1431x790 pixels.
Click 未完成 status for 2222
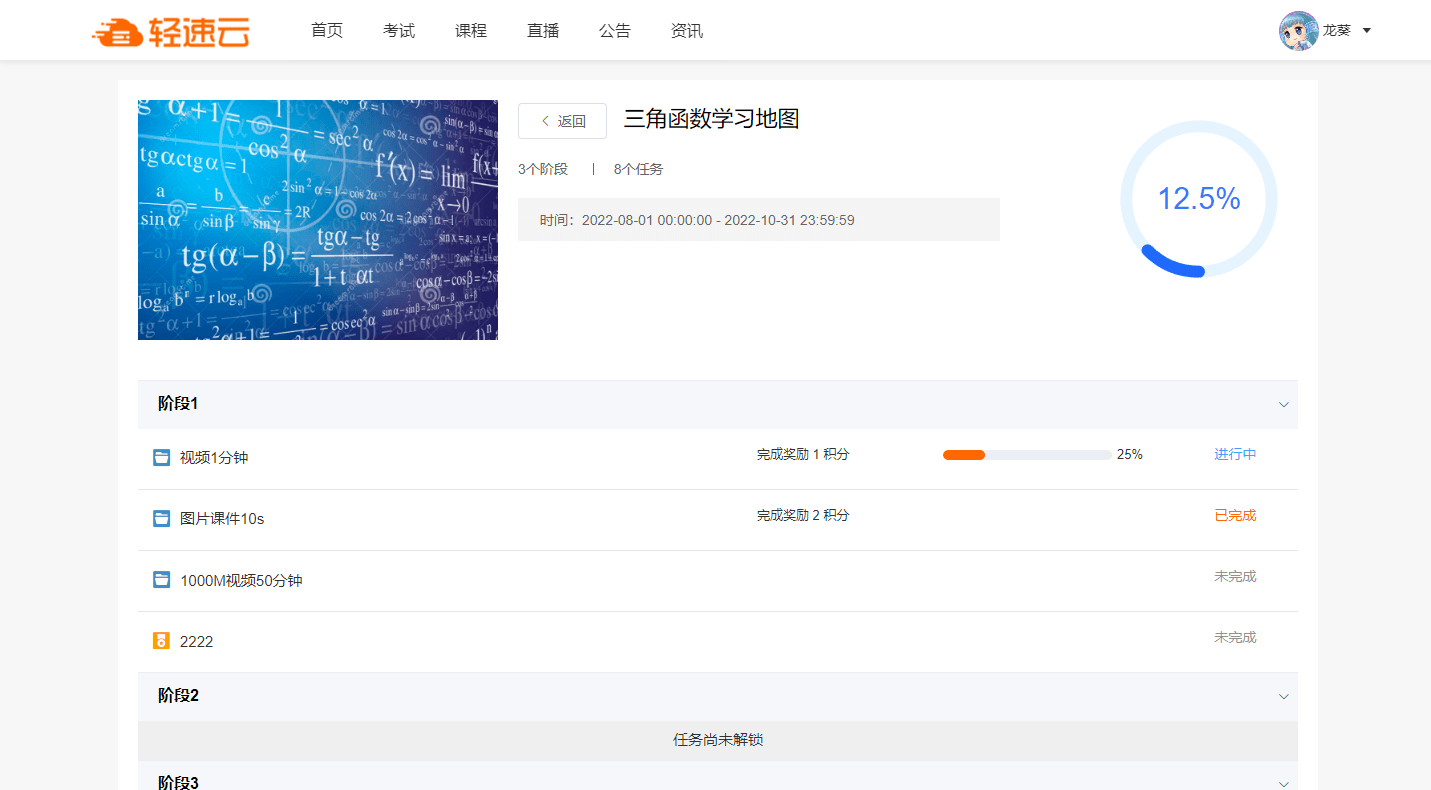coord(1235,637)
